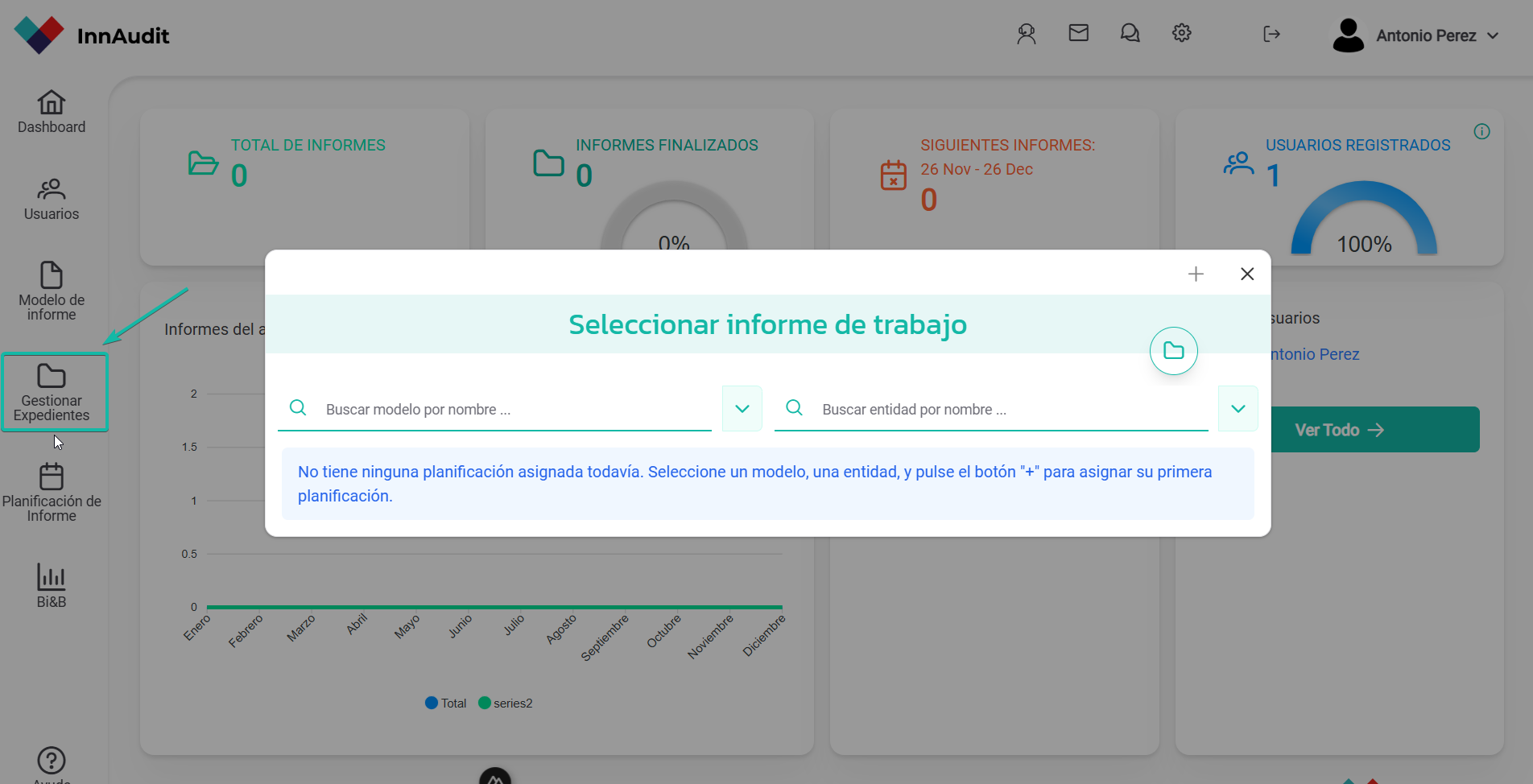Open the mail envelope icon in header
This screenshot has width=1533, height=784.
1078,33
